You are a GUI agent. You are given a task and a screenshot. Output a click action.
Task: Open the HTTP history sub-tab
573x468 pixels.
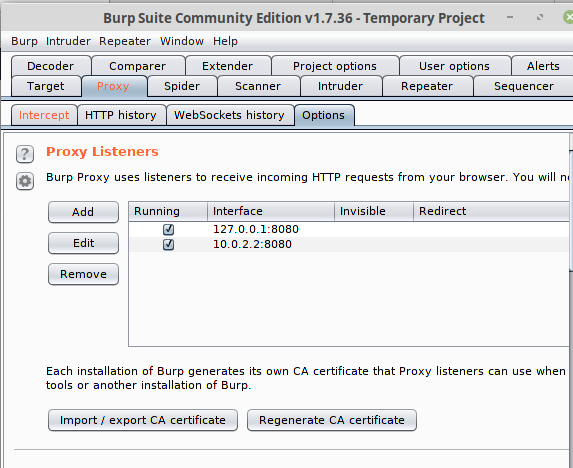121,115
